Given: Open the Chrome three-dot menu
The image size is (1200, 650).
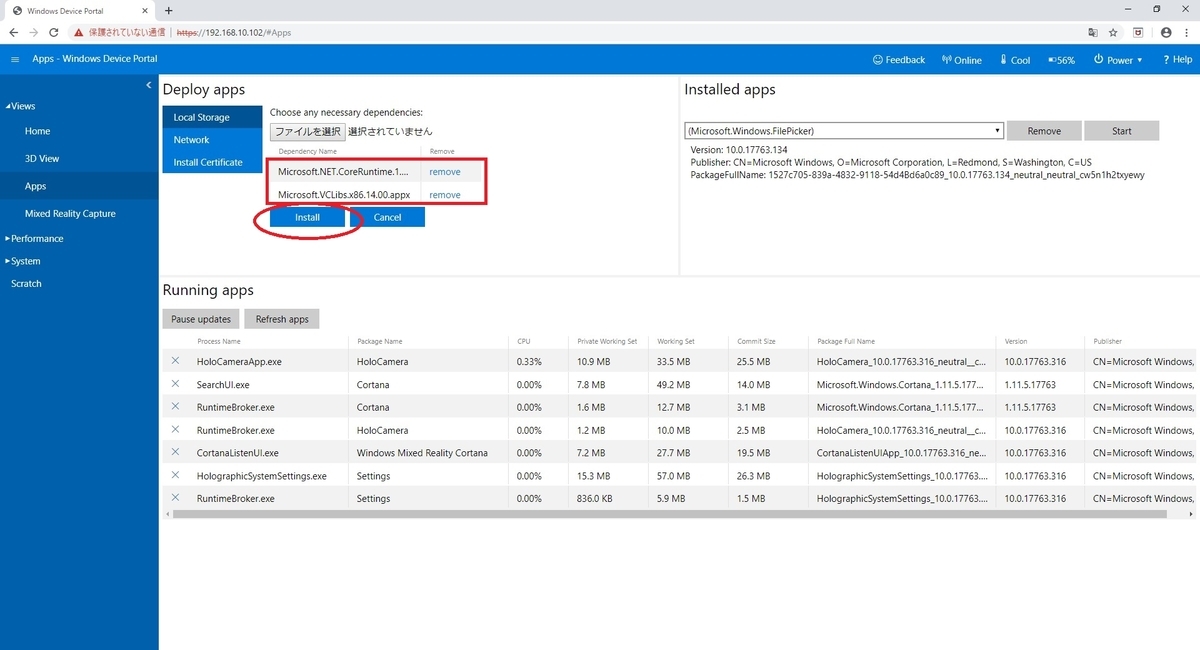Looking at the screenshot, I should coord(1187,32).
